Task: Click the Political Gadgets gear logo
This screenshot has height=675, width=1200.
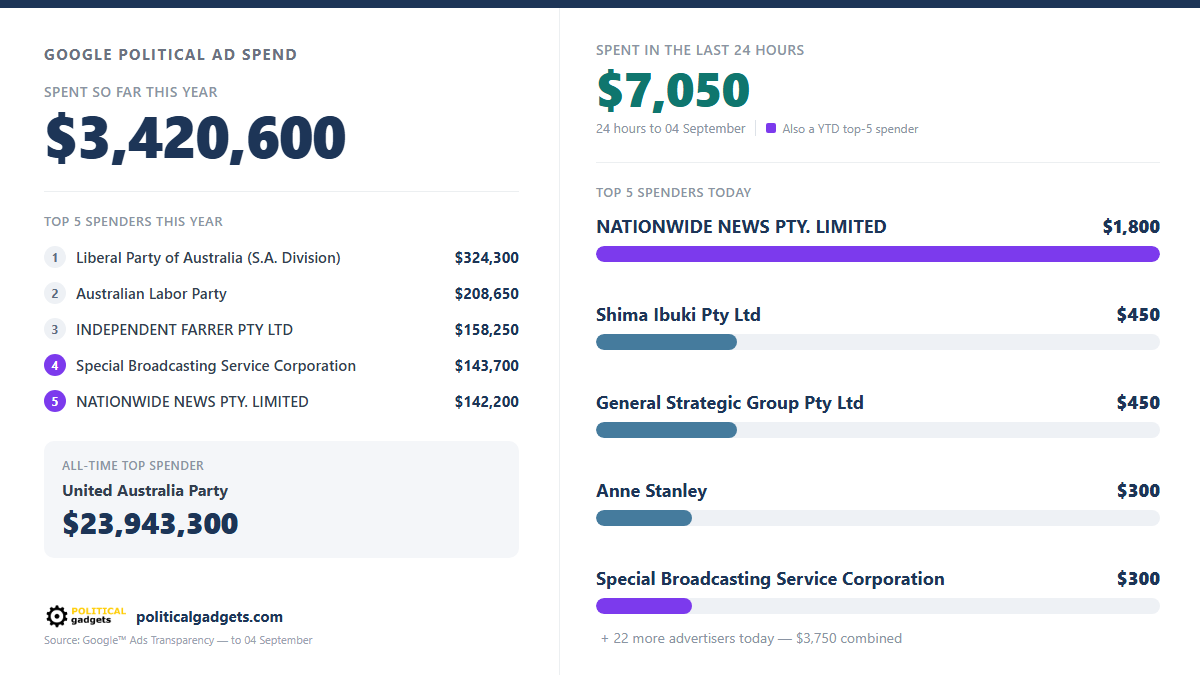Action: click(x=86, y=616)
